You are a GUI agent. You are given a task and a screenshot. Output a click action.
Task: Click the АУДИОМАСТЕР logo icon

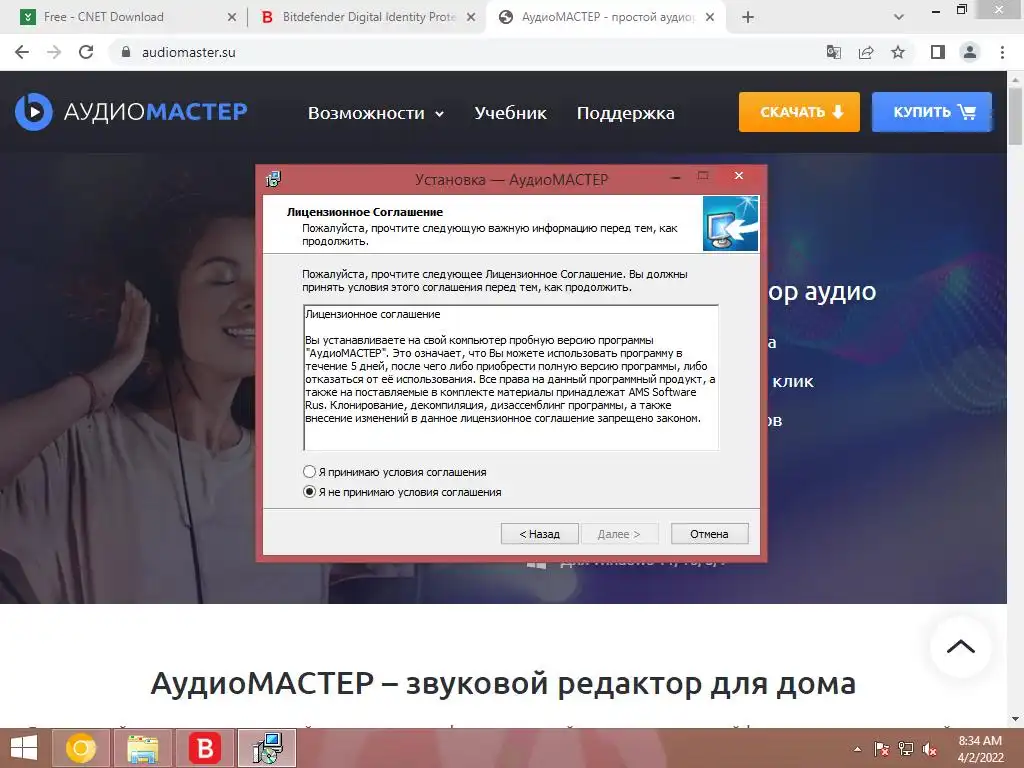(x=33, y=112)
